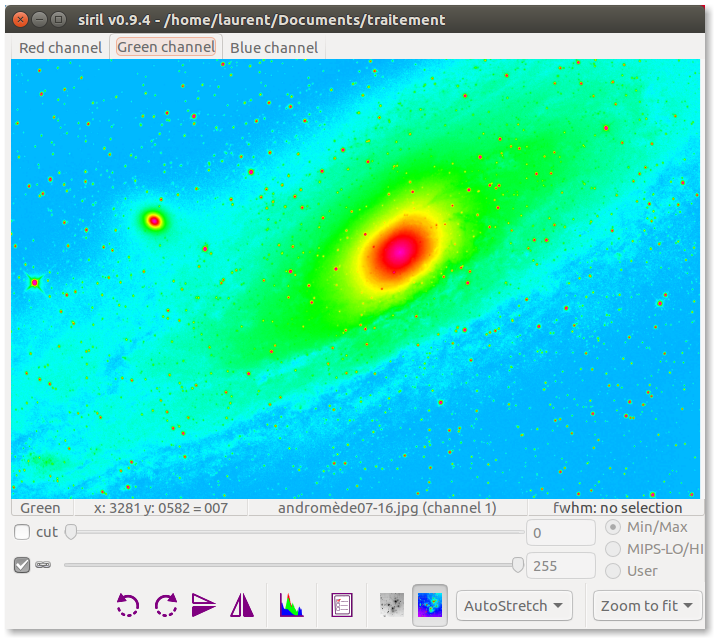This screenshot has width=714, height=638.
Task: Open the AutoStretch dropdown
Action: (x=514, y=606)
